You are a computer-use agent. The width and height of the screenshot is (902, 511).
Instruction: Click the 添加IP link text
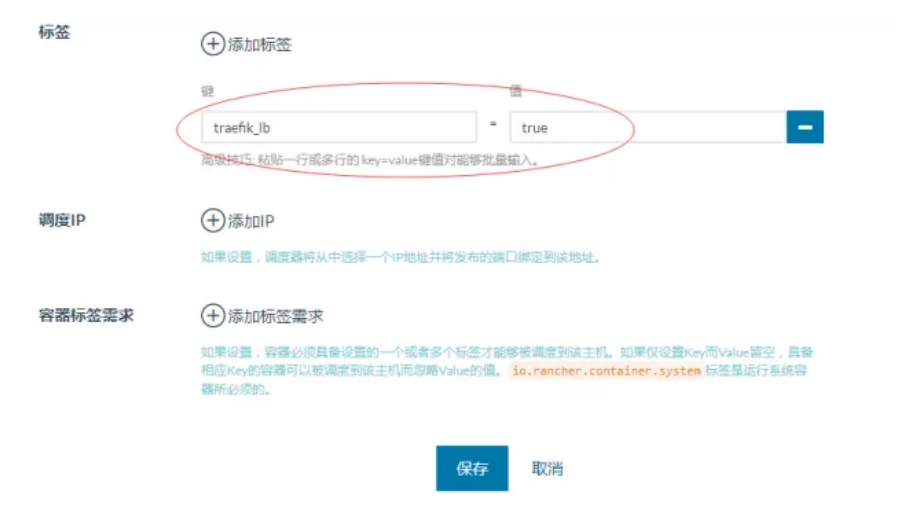click(251, 221)
